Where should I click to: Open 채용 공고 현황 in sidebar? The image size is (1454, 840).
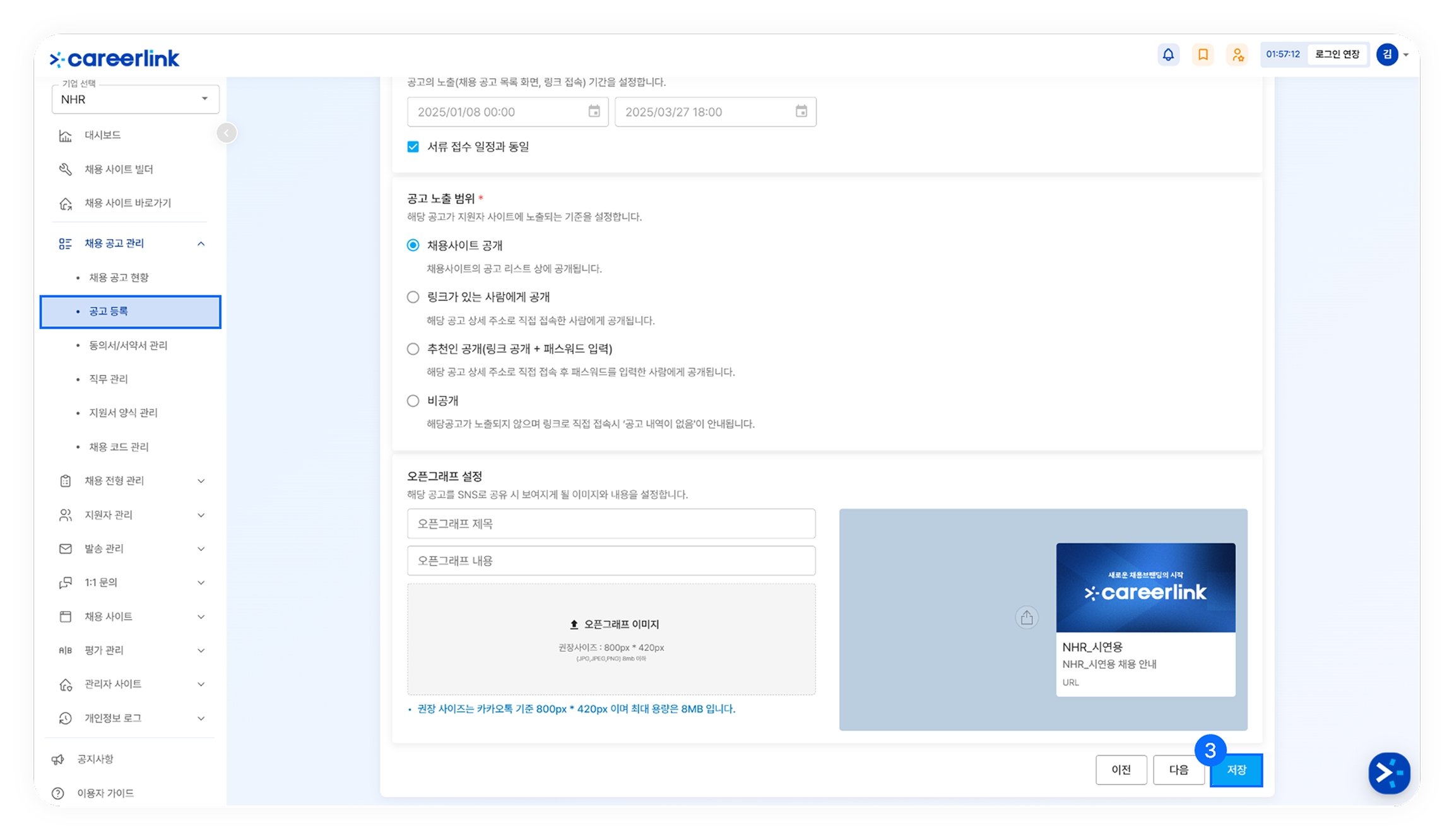click(x=119, y=278)
